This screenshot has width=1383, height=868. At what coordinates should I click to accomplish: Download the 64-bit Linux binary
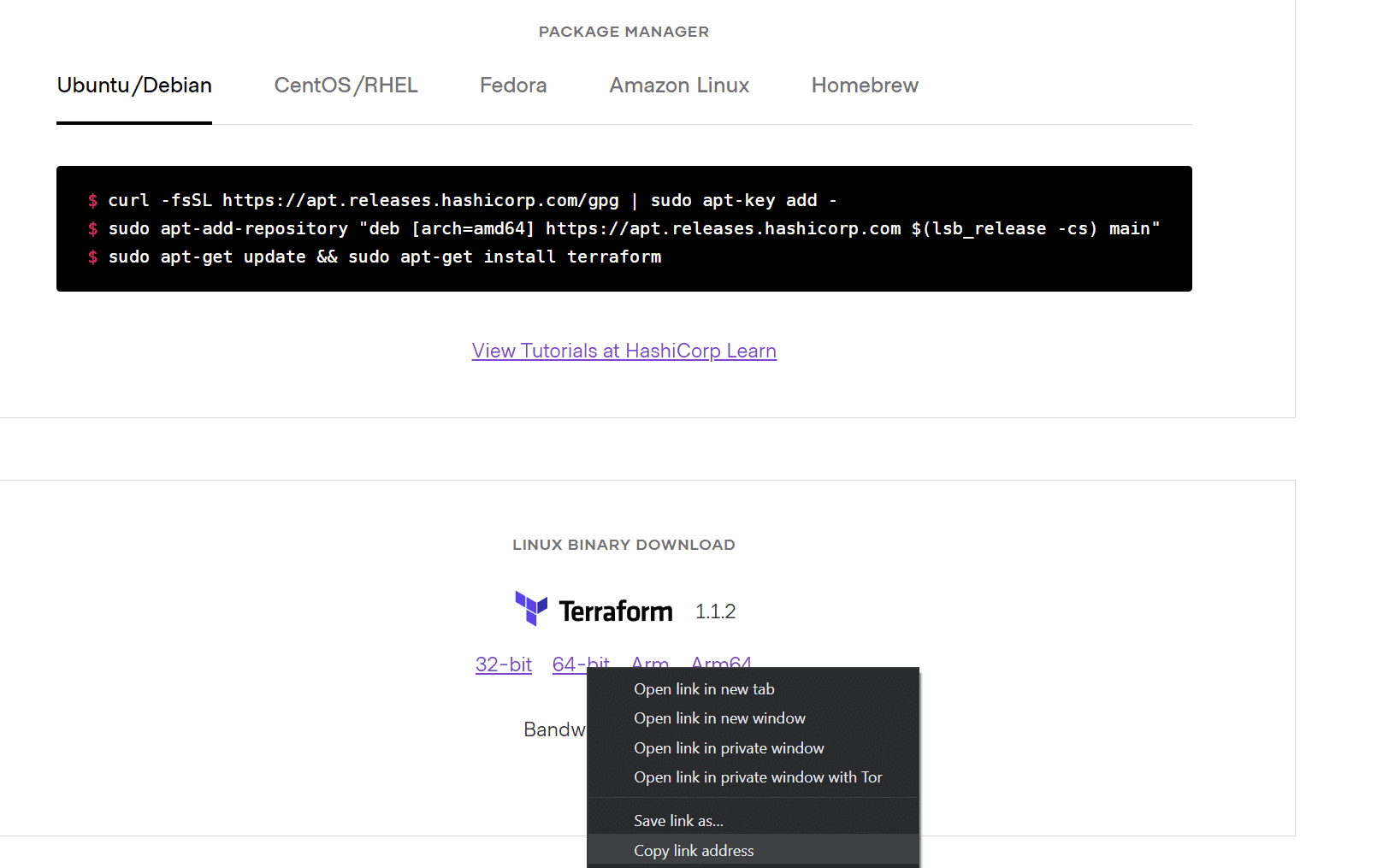(581, 664)
